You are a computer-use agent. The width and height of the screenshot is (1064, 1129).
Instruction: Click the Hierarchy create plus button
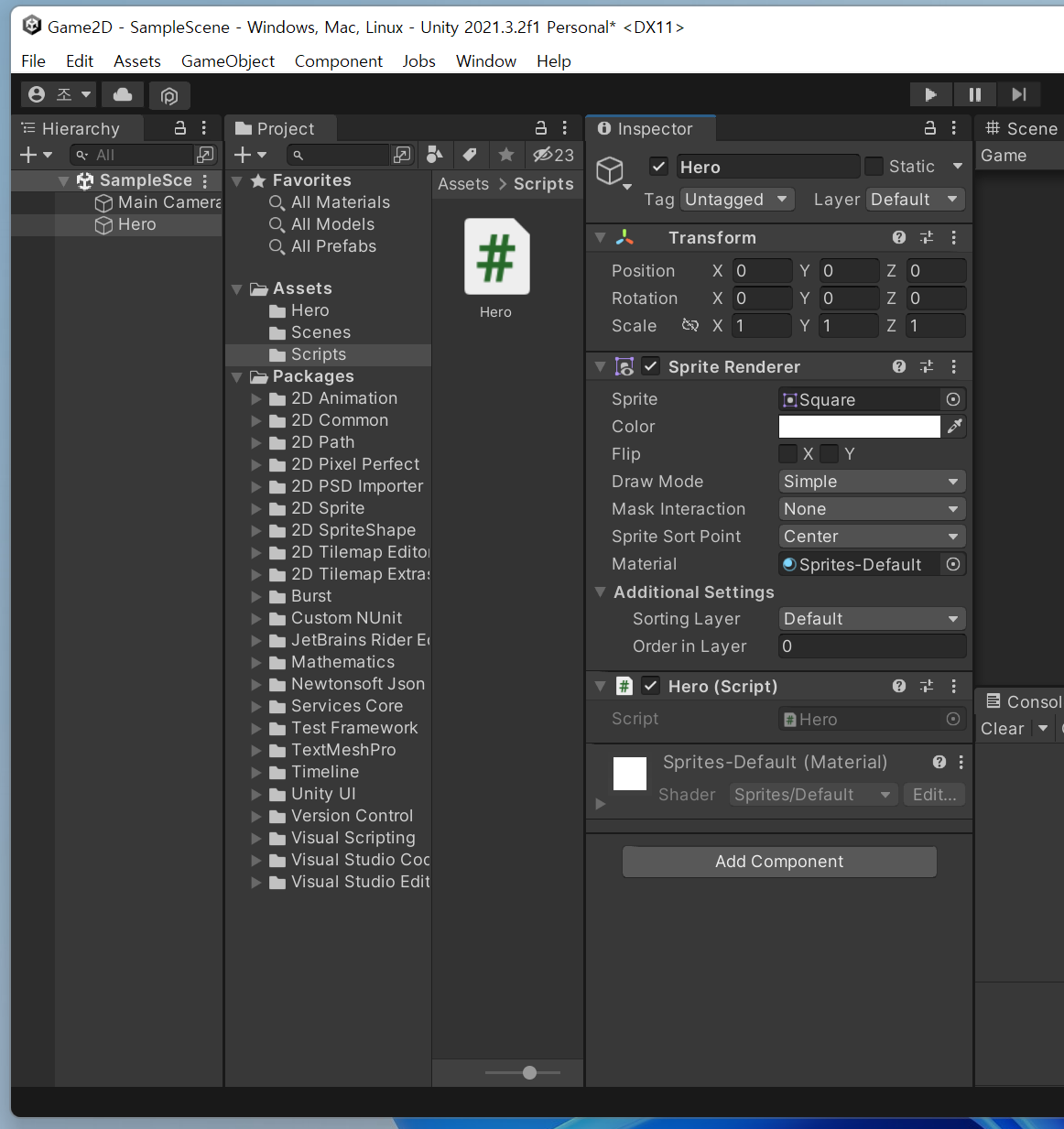(x=36, y=155)
